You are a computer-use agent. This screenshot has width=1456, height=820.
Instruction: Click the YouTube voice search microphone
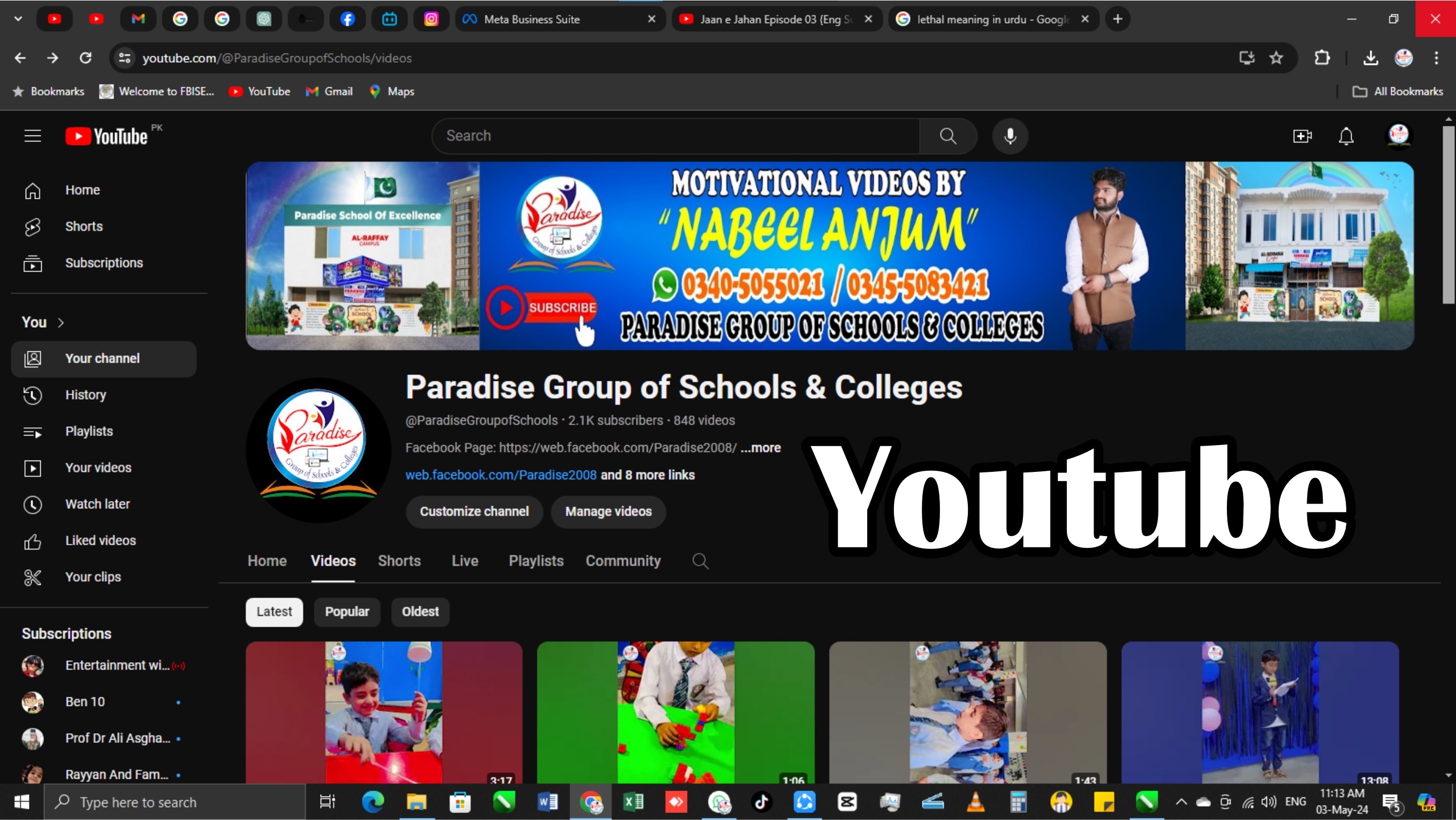pos(1010,136)
